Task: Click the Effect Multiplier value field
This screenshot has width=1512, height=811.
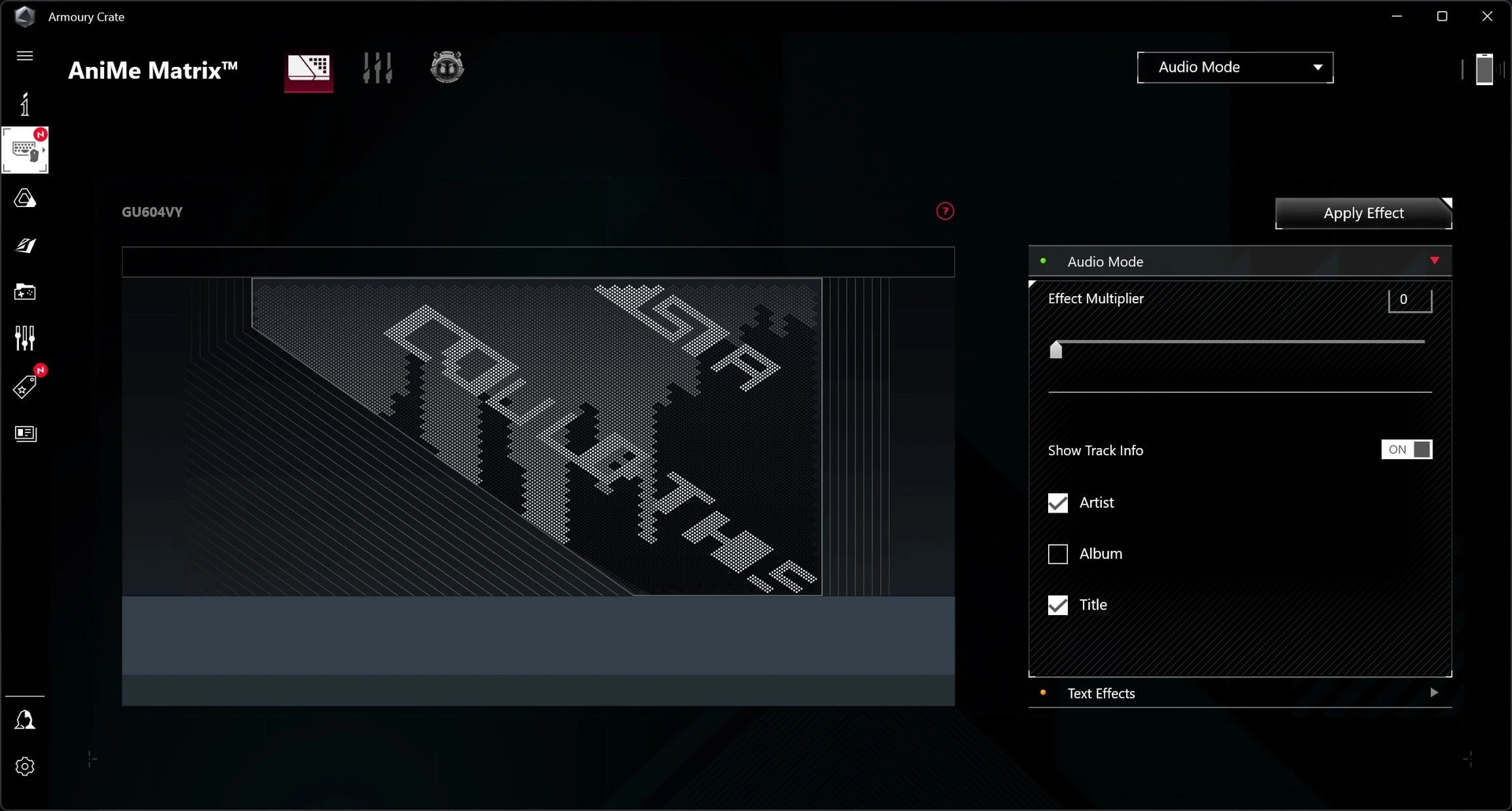Action: coord(1410,299)
